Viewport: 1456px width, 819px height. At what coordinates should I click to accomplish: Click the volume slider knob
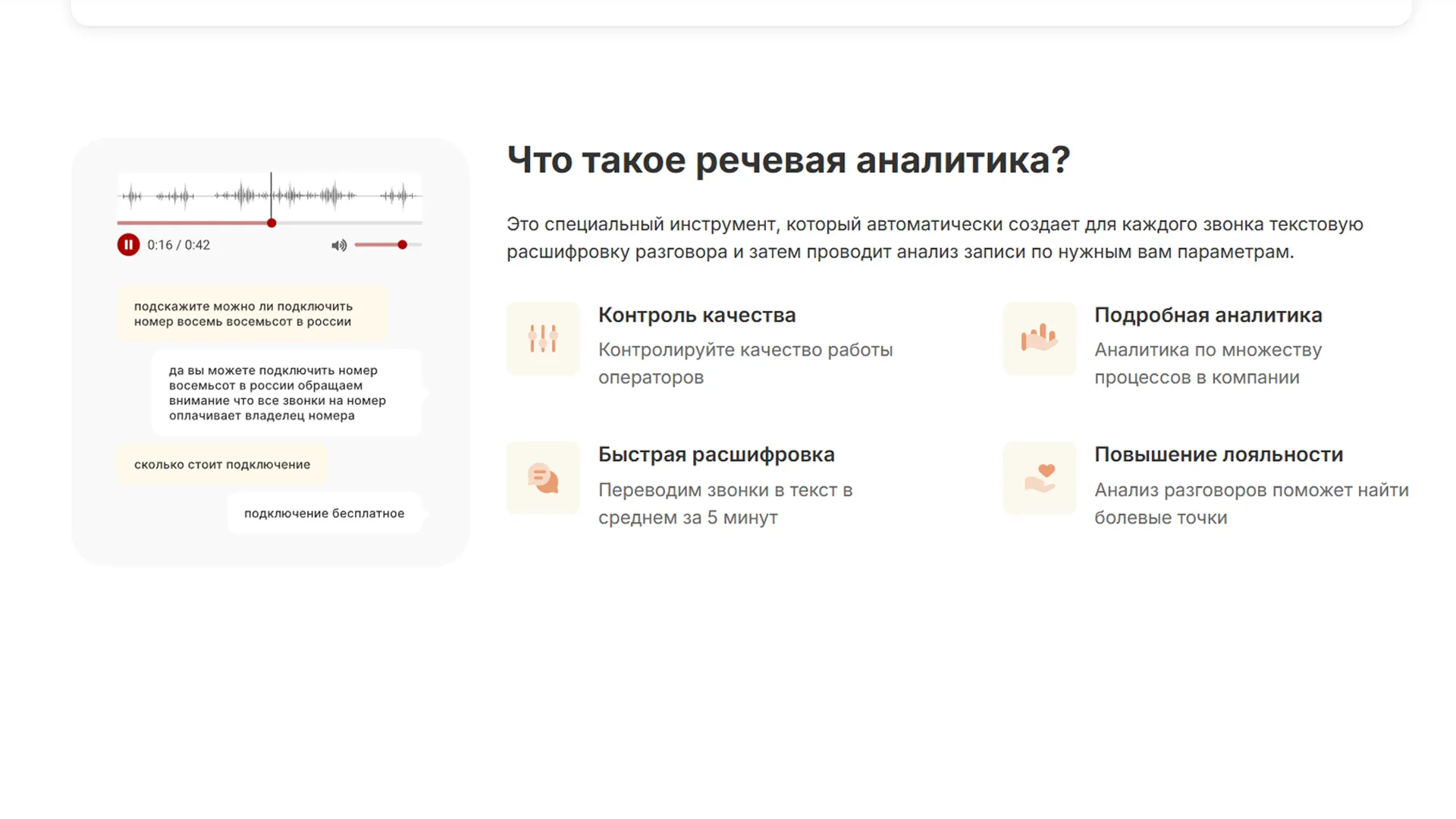403,244
